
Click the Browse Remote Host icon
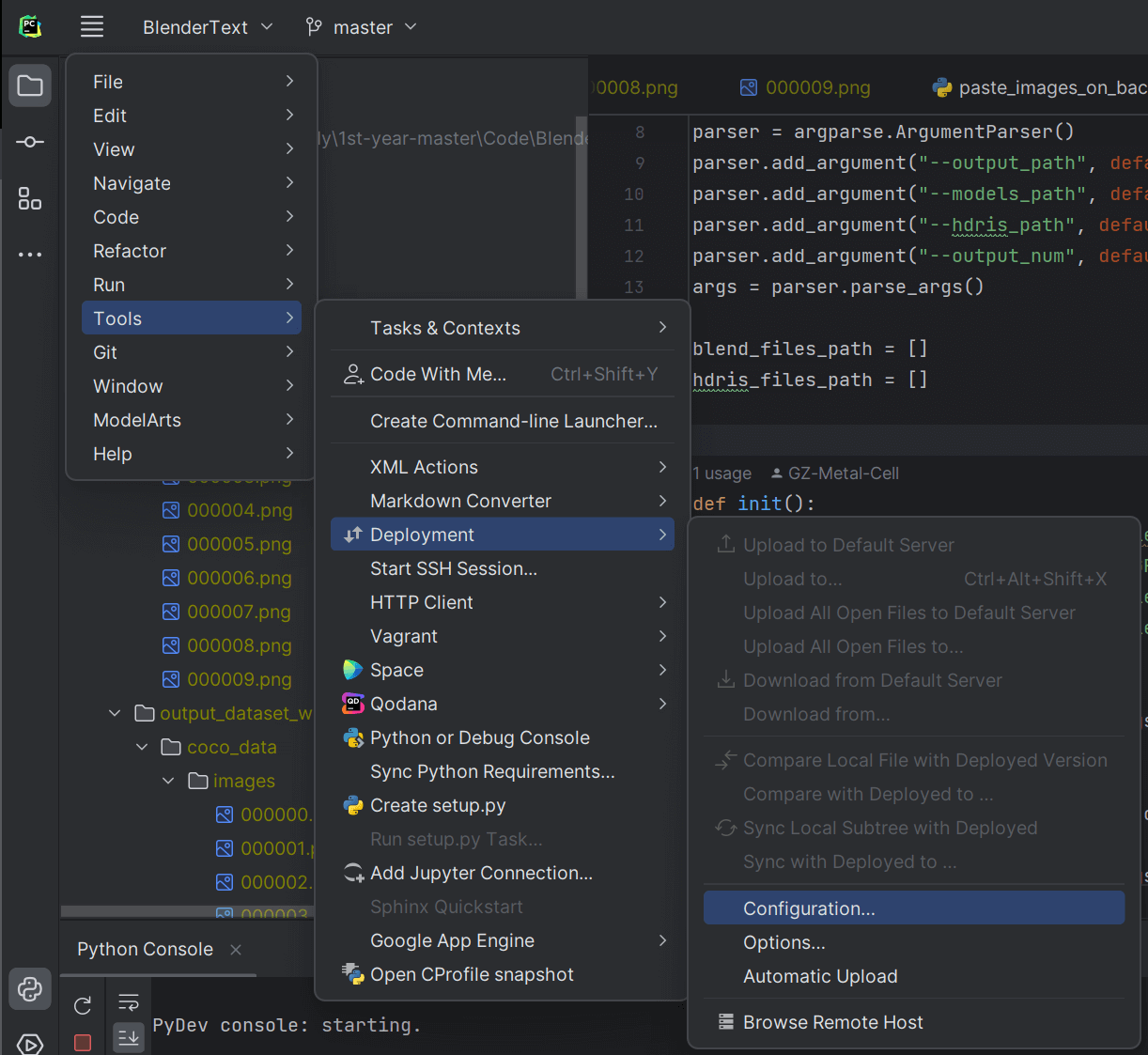[726, 1022]
